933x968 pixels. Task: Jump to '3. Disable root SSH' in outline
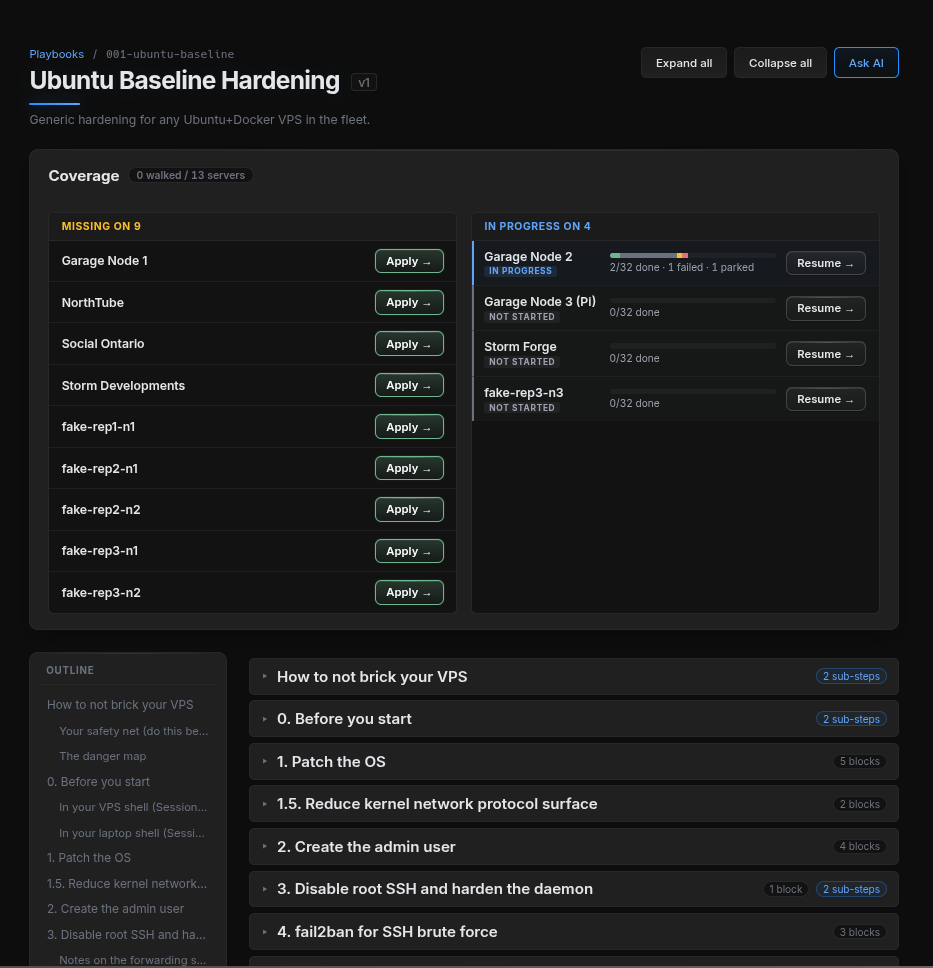[x=126, y=935]
